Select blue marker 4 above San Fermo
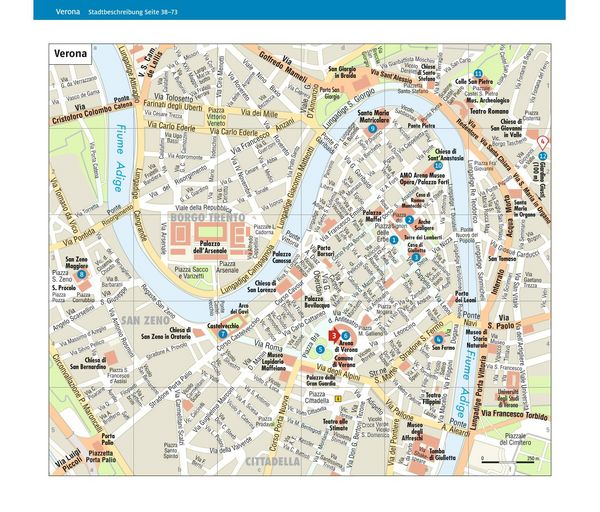600x512 pixels. point(439,339)
